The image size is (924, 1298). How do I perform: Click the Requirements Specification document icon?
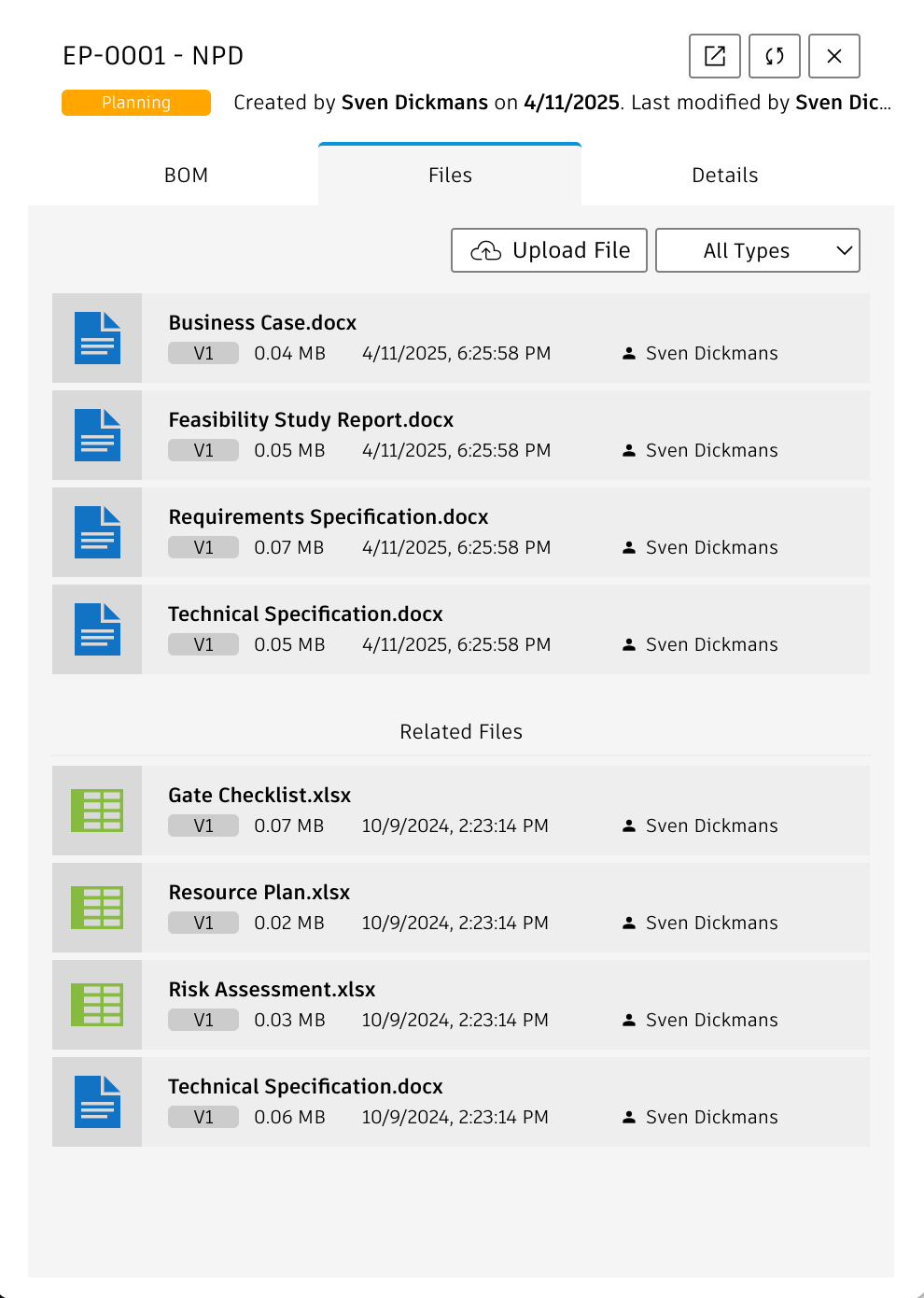(97, 532)
